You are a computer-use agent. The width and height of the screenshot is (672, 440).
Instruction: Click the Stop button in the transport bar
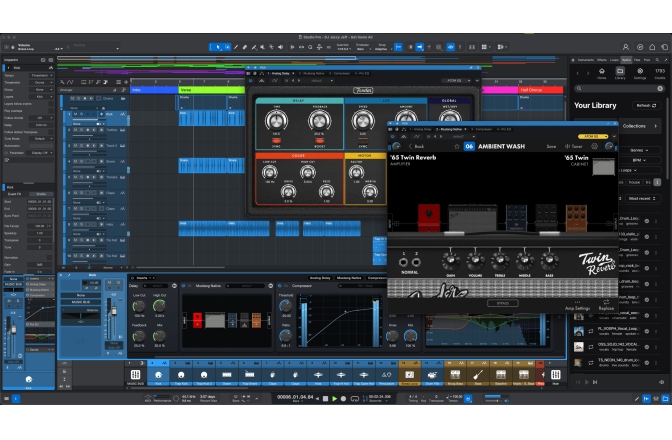[325, 398]
